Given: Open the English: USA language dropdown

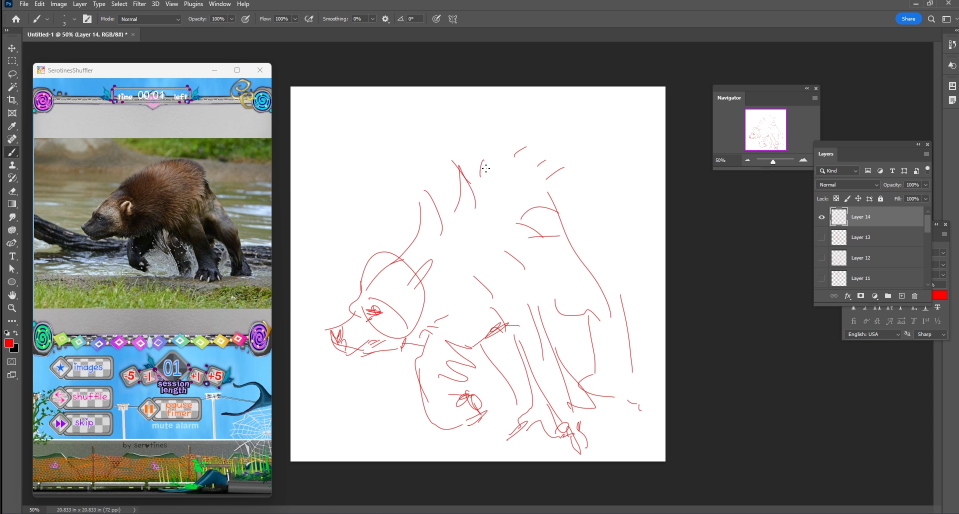Looking at the screenshot, I should point(873,334).
